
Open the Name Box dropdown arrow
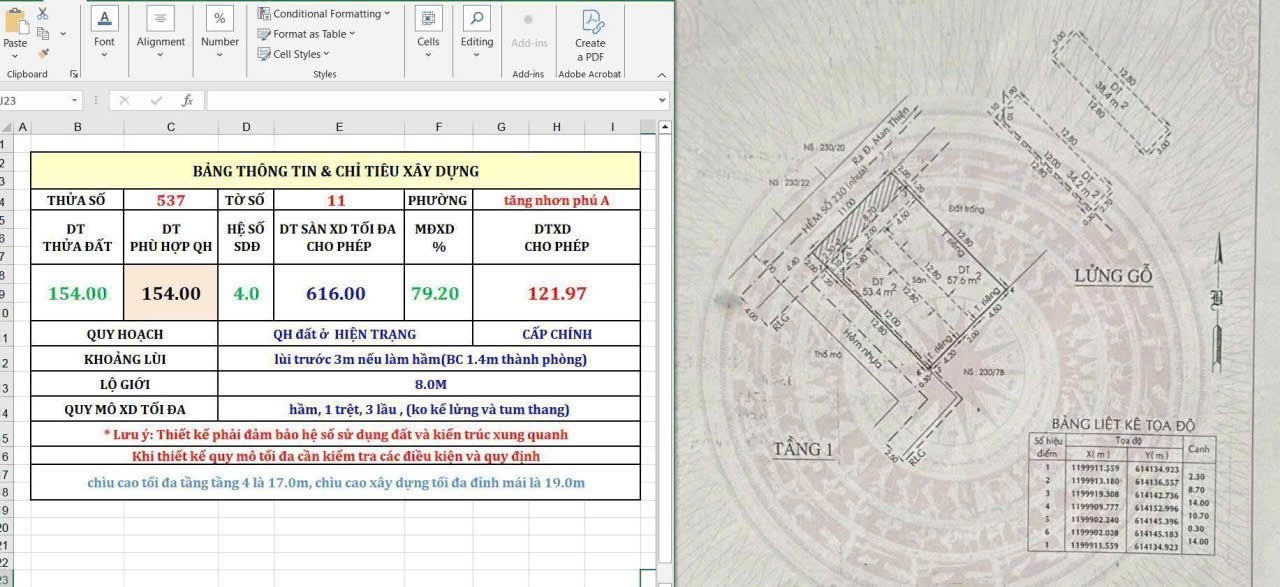coord(75,100)
